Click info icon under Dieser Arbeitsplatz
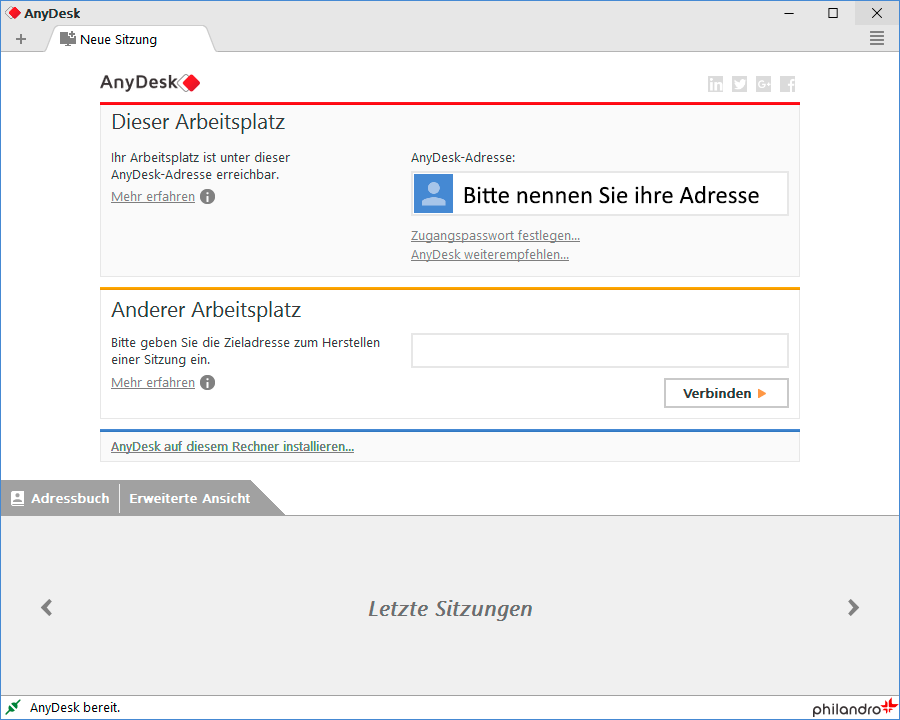Screen dimensions: 900x720 click(207, 197)
